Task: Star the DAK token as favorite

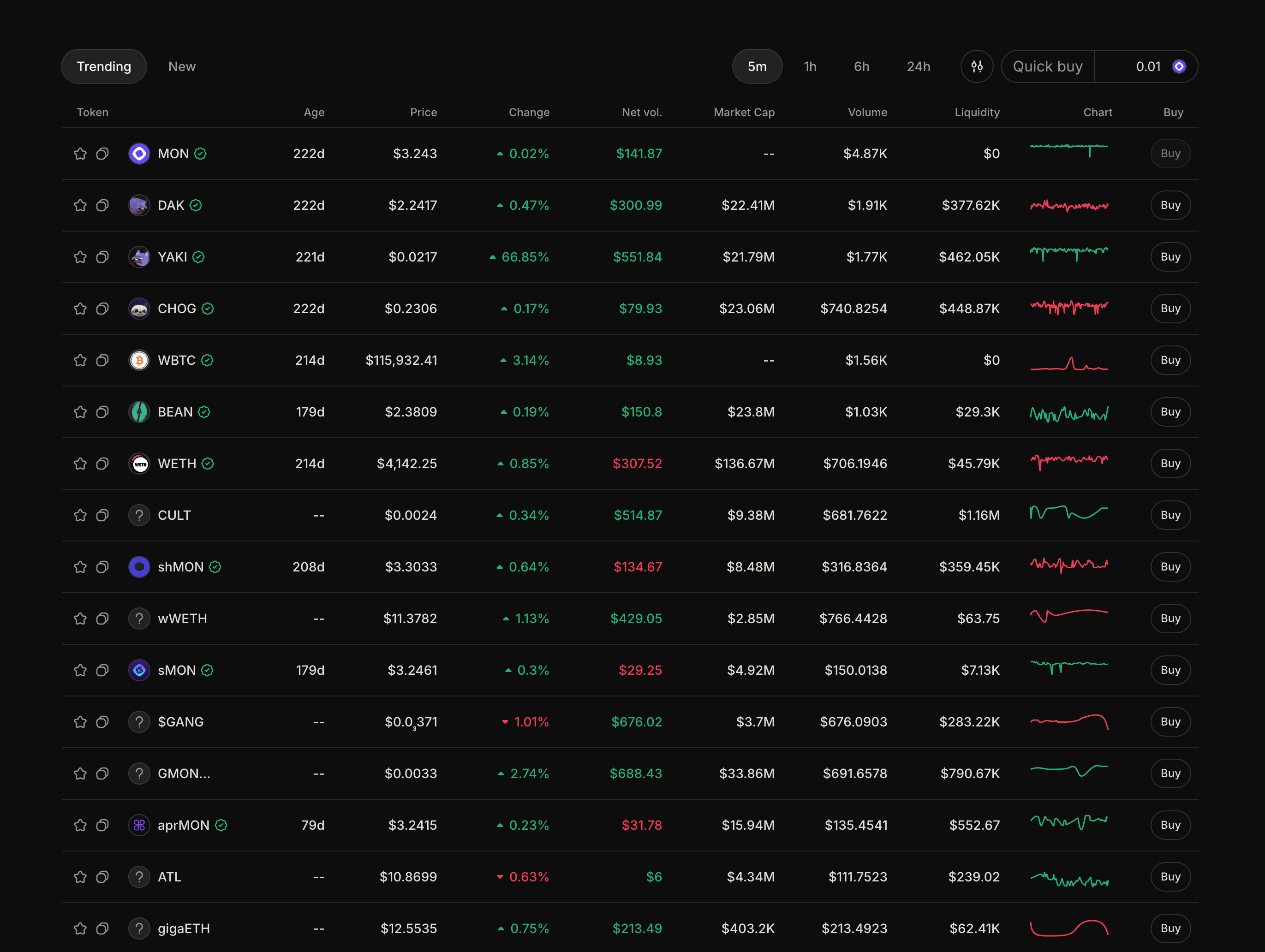Action: coord(80,205)
